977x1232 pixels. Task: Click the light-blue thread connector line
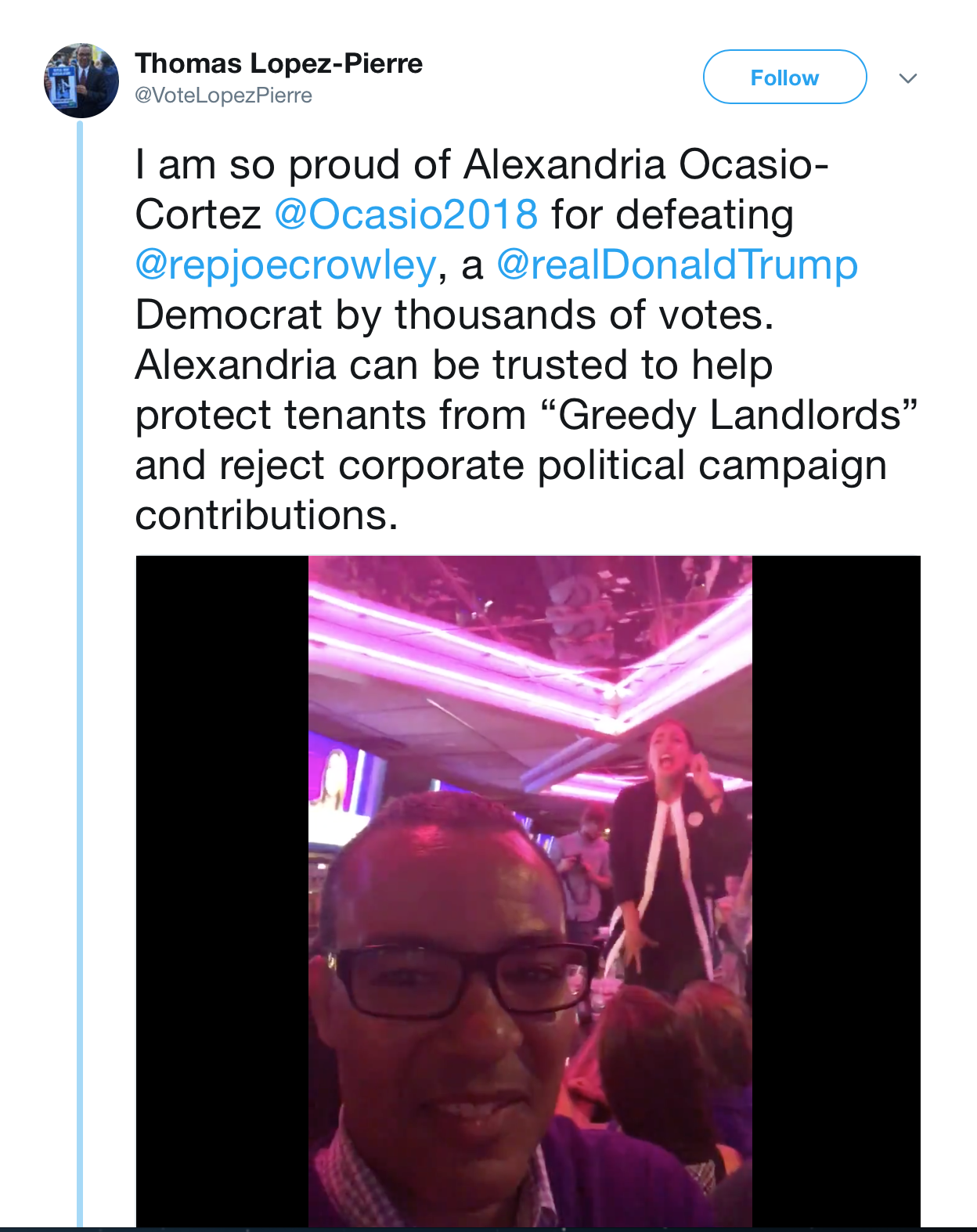(x=80, y=673)
